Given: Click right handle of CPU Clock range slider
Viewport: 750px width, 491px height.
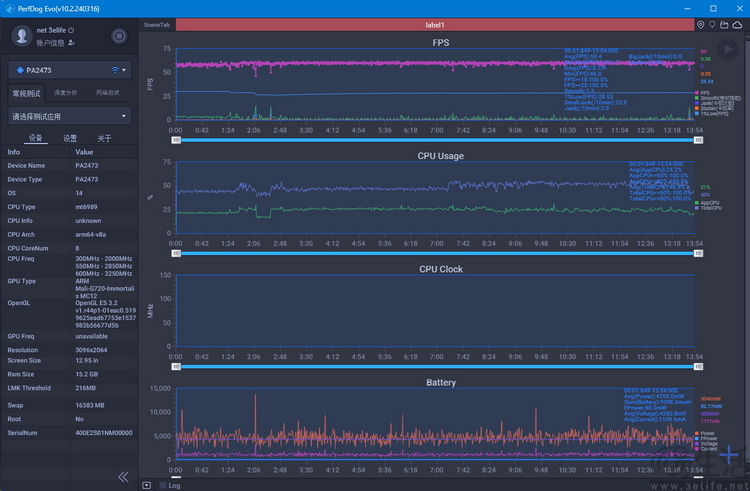Looking at the screenshot, I should 698,367.
